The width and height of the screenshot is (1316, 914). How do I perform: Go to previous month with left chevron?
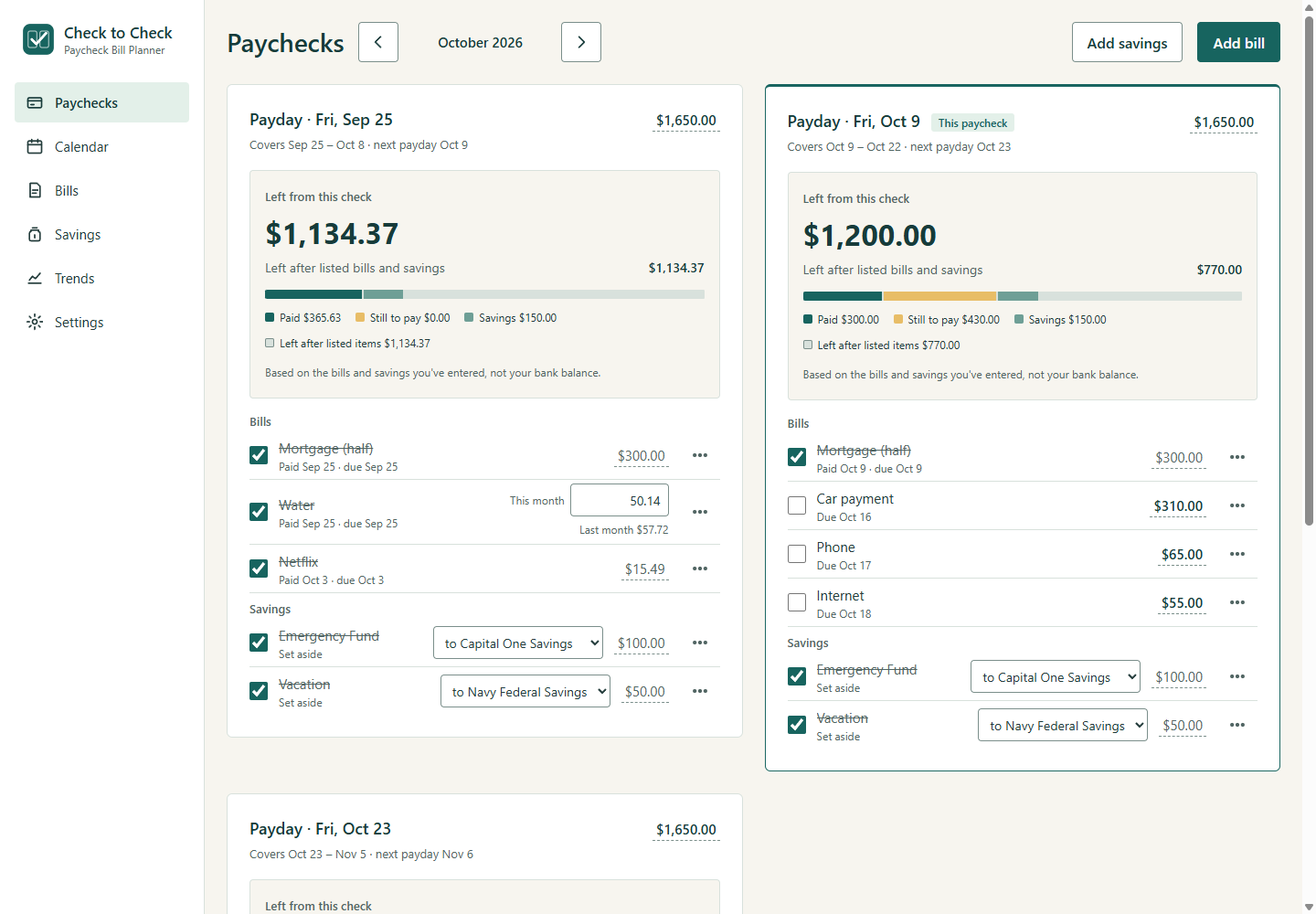click(378, 42)
